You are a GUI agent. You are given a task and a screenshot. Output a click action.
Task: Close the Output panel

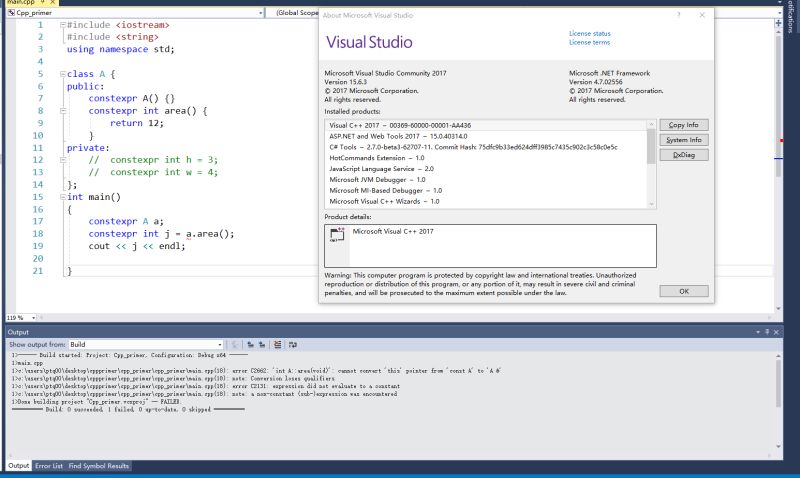click(x=776, y=332)
